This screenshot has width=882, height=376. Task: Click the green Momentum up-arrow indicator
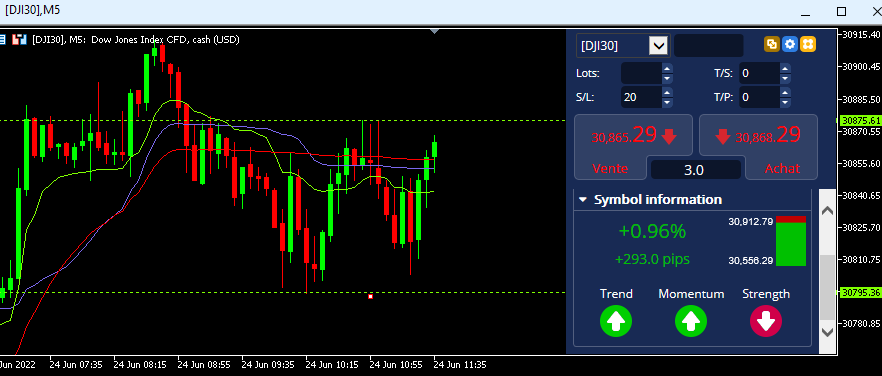691,321
